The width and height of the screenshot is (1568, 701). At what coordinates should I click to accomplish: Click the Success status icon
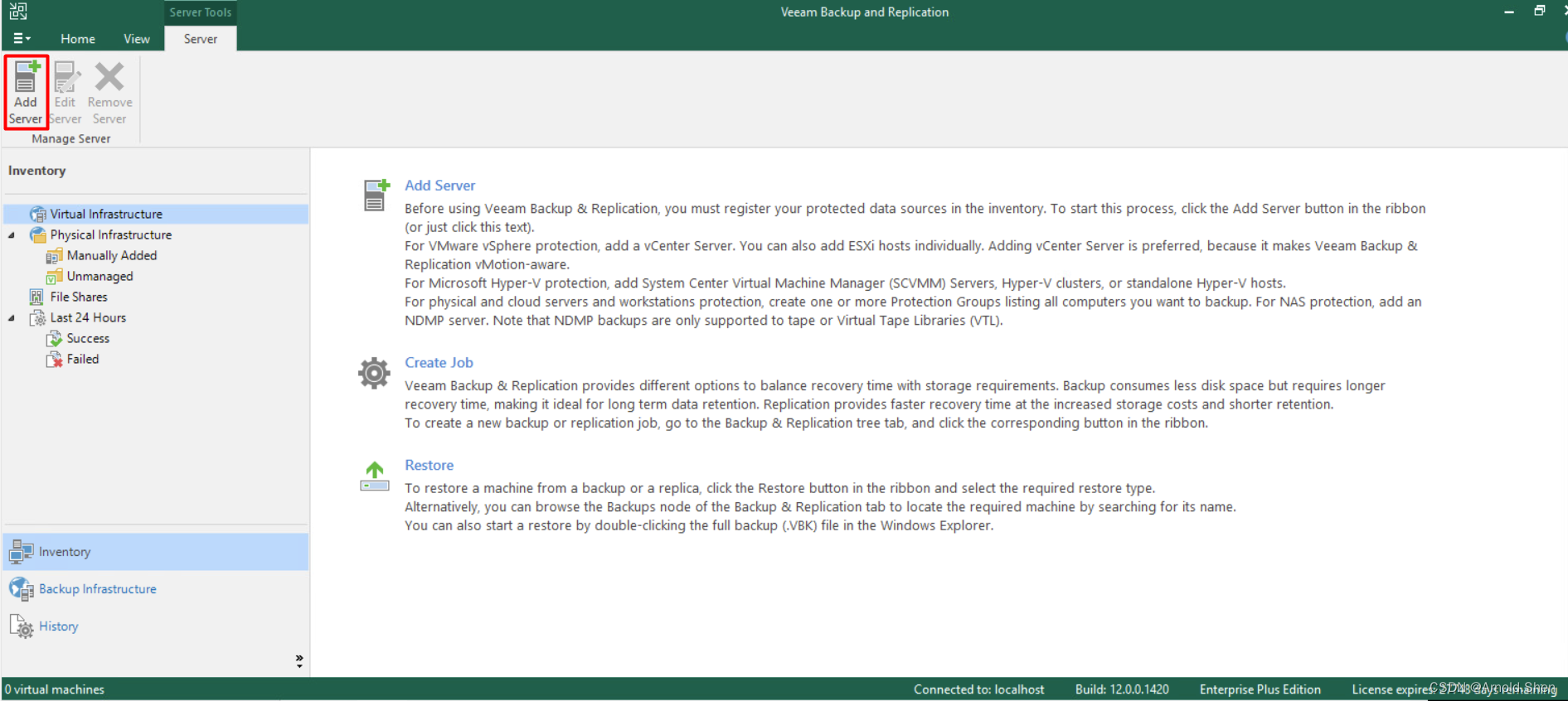(x=54, y=338)
